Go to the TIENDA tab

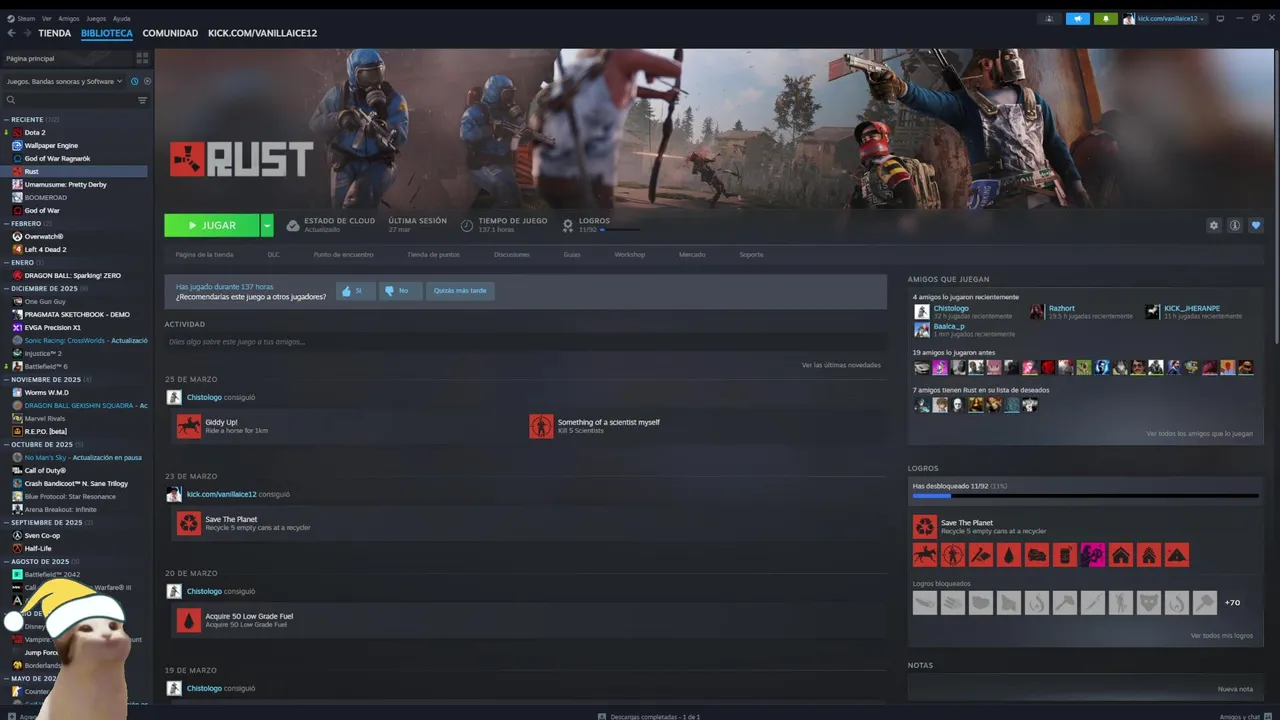55,33
